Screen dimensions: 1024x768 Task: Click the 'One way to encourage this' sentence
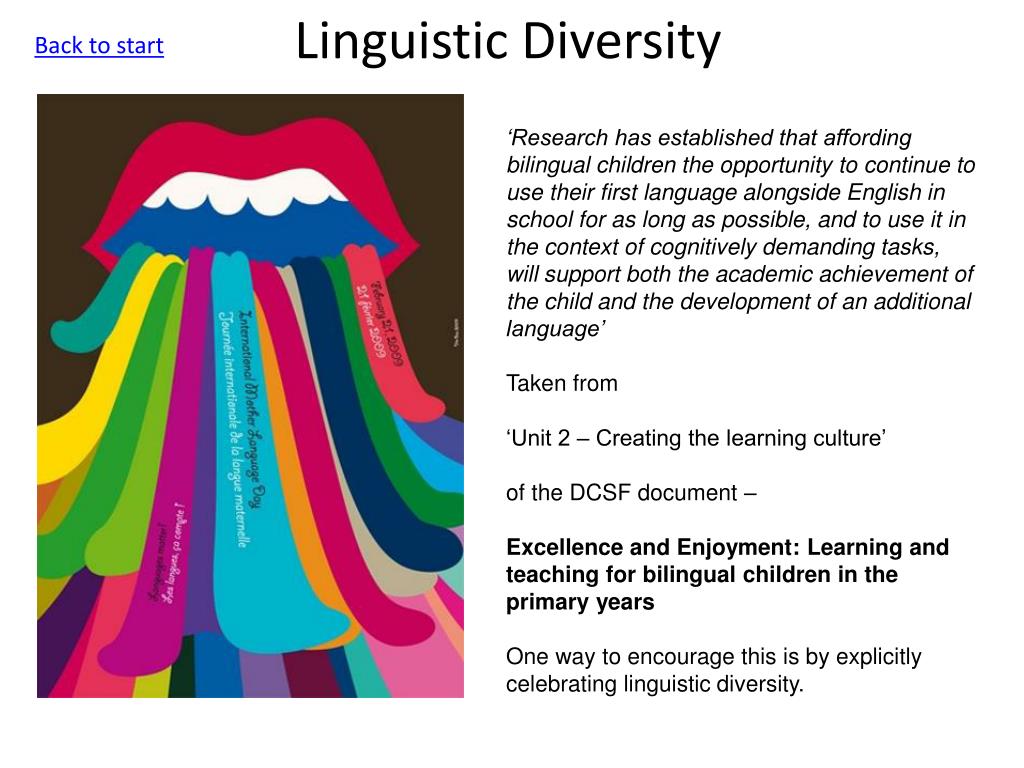714,670
